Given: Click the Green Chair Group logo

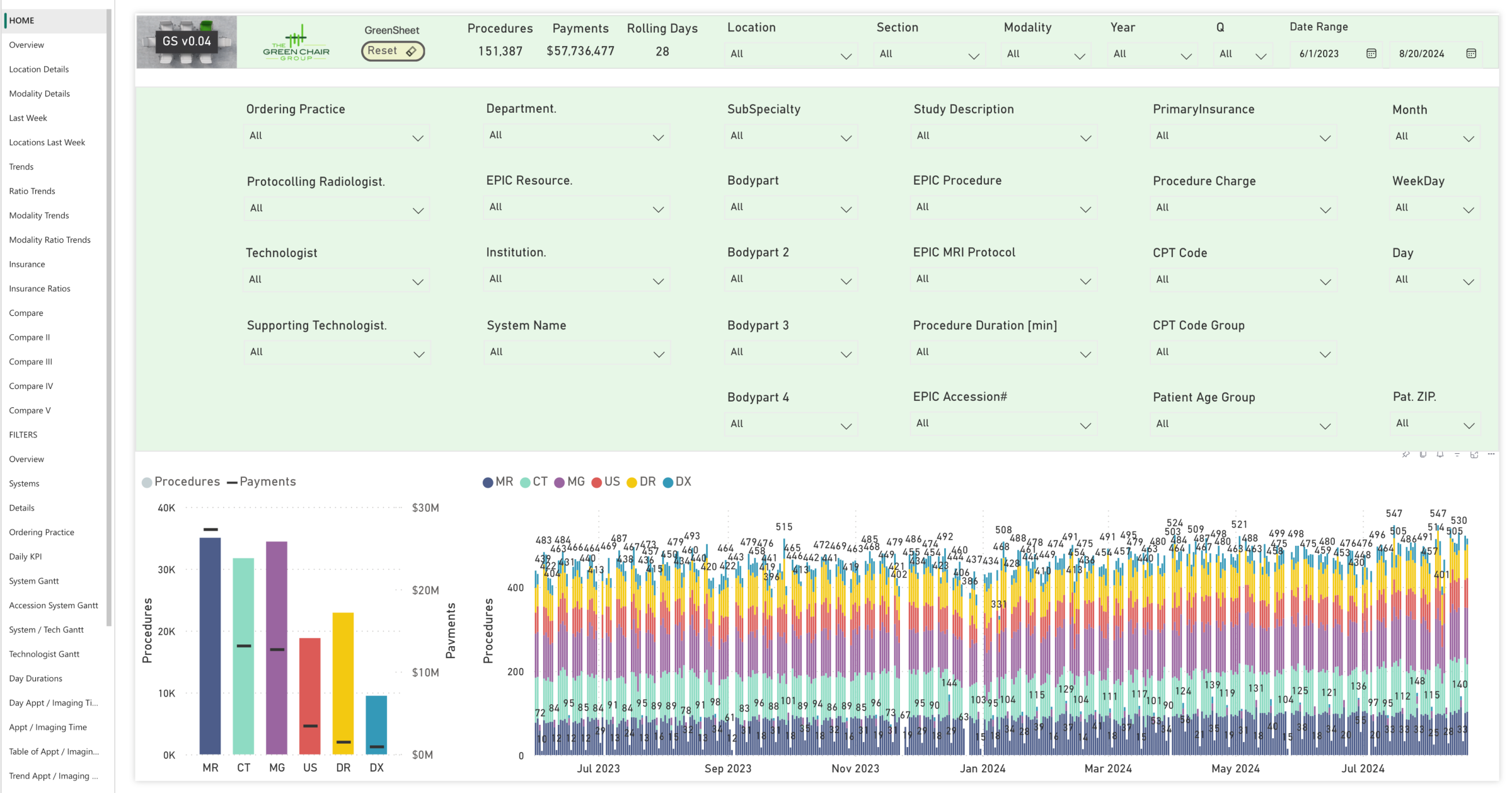Looking at the screenshot, I should click(296, 43).
